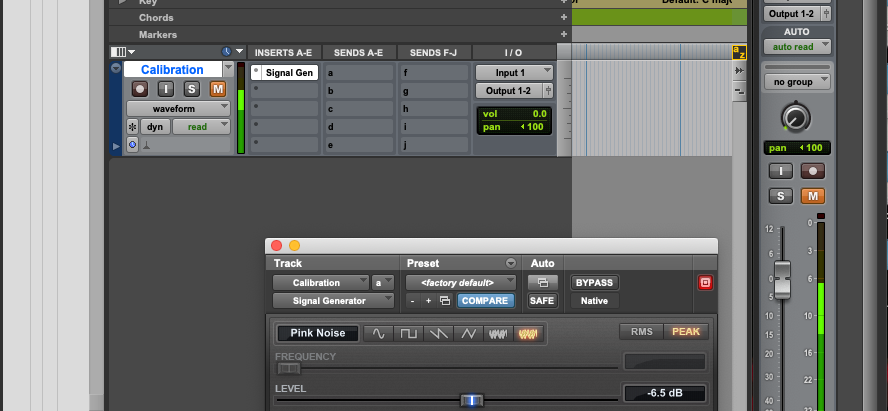888x411 pixels.
Task: Click the previous preset minus button
Action: click(x=412, y=301)
